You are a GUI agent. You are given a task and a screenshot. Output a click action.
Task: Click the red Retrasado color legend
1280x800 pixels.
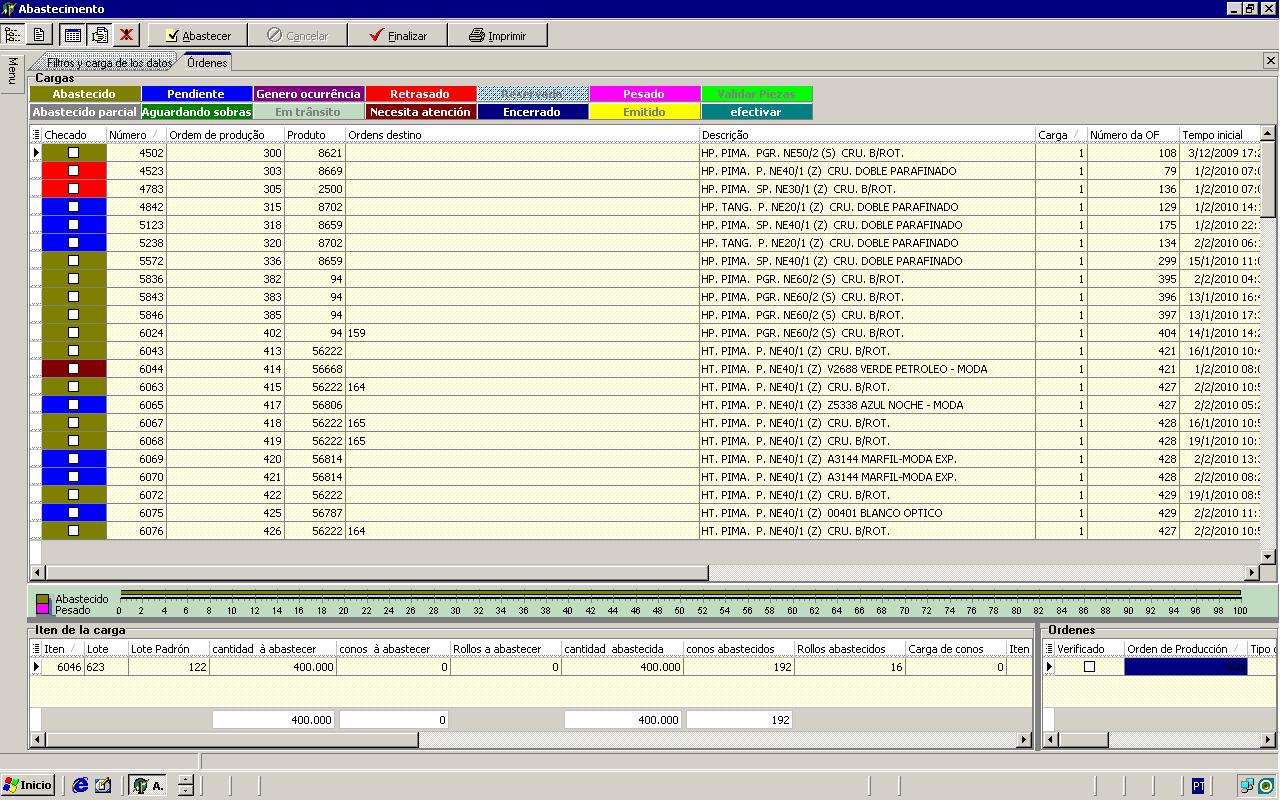coord(420,94)
